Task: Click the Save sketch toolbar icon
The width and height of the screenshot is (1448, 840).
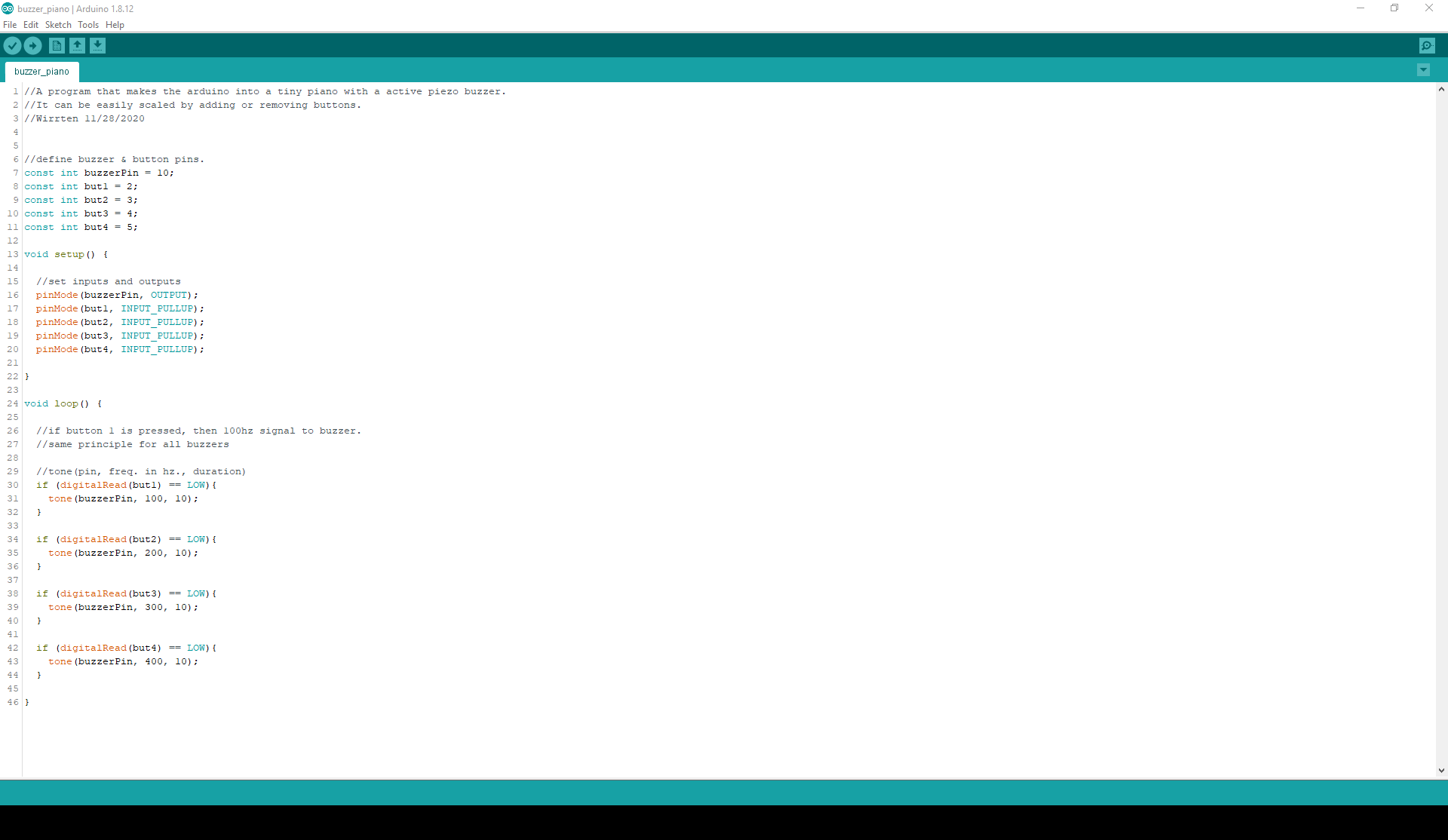Action: 97,46
